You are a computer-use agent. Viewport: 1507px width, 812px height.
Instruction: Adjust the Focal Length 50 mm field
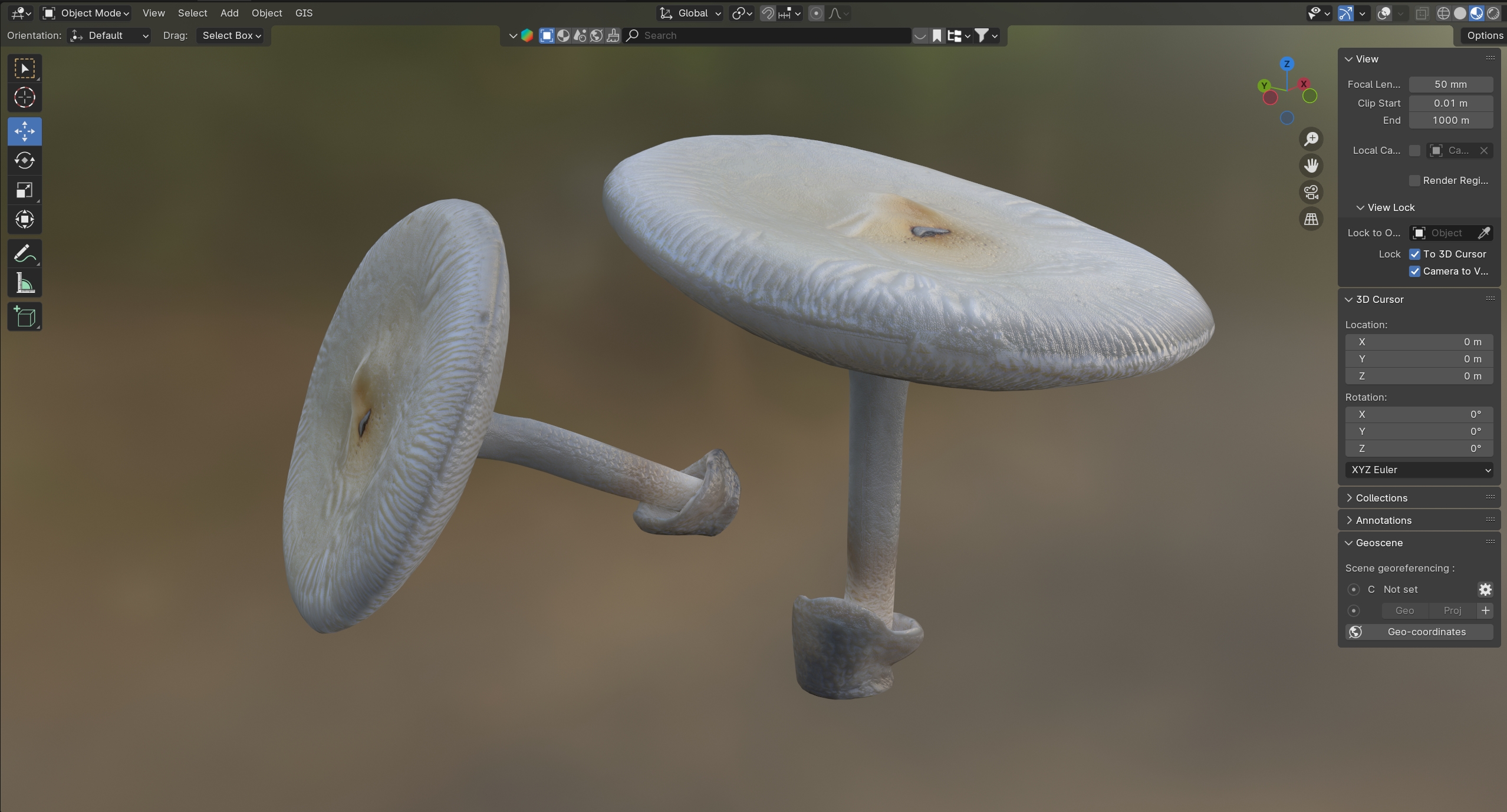point(1450,84)
